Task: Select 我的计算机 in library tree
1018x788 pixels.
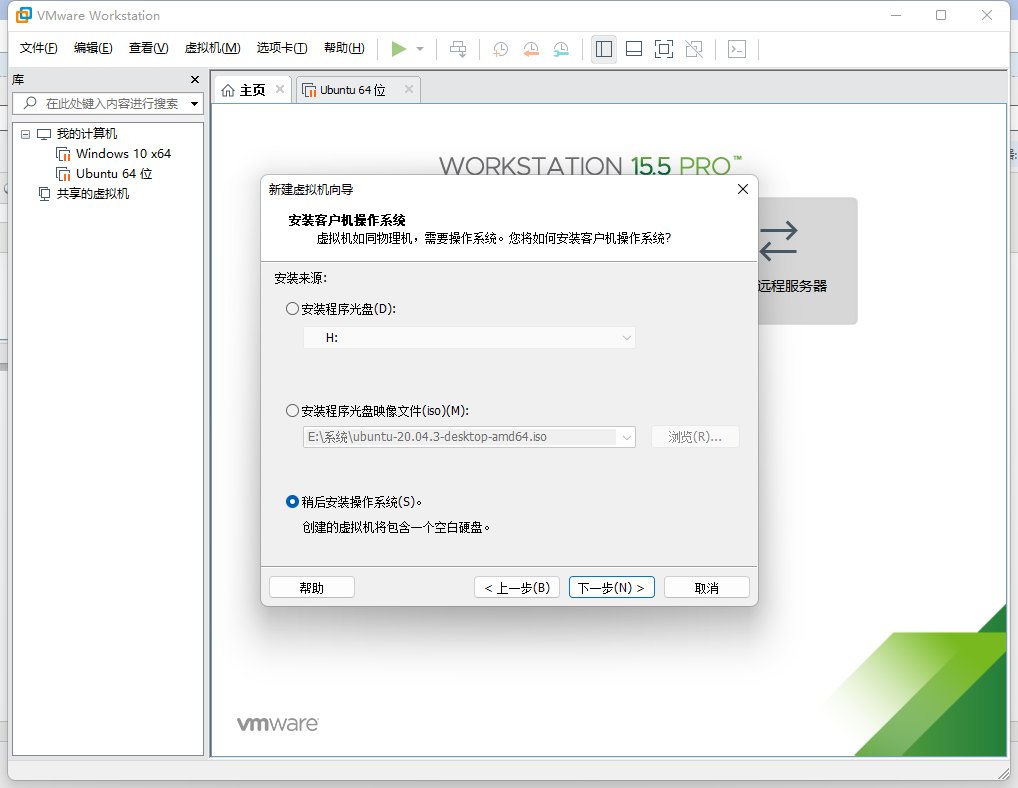Action: click(87, 134)
